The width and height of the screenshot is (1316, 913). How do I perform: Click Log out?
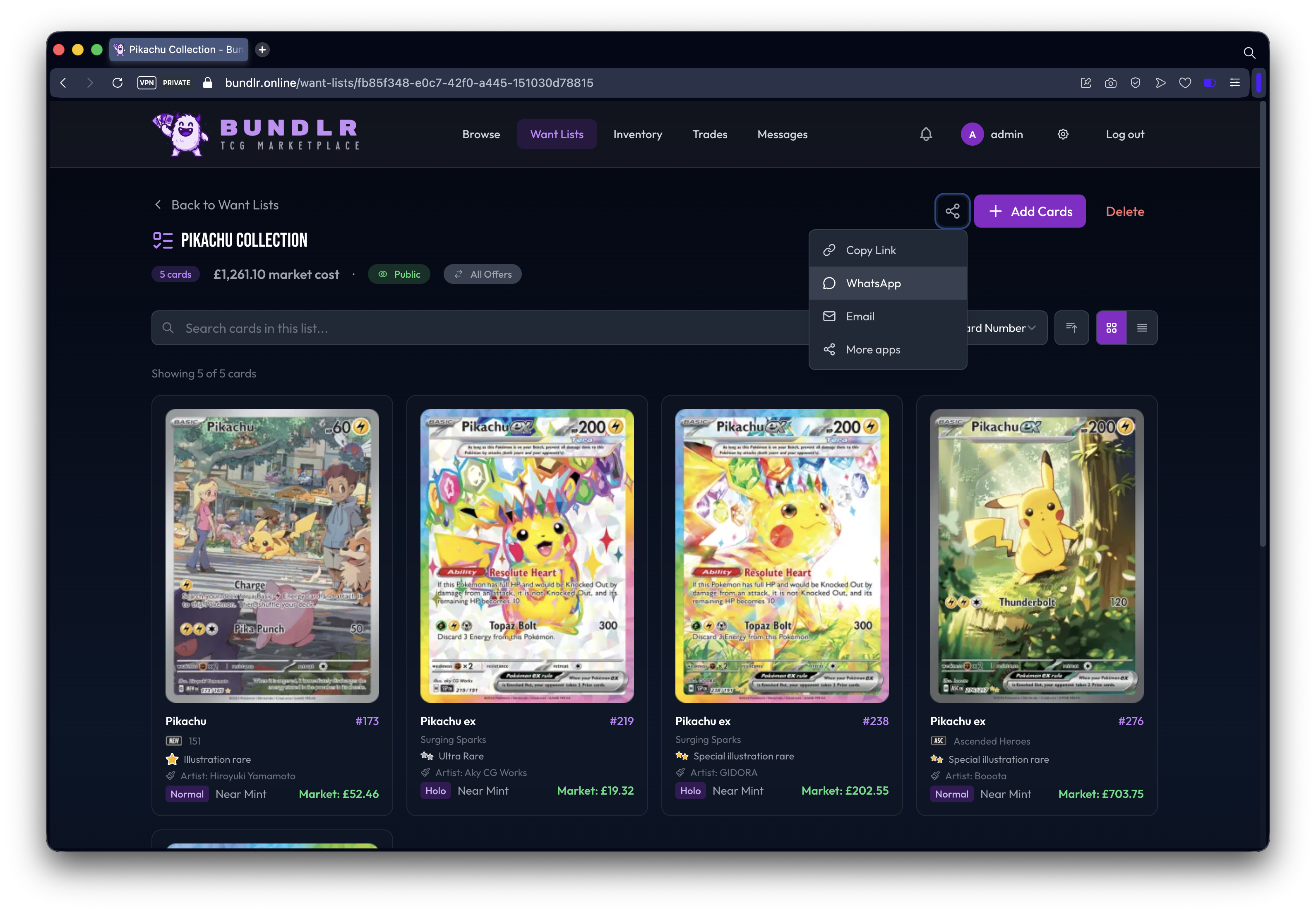click(x=1124, y=135)
